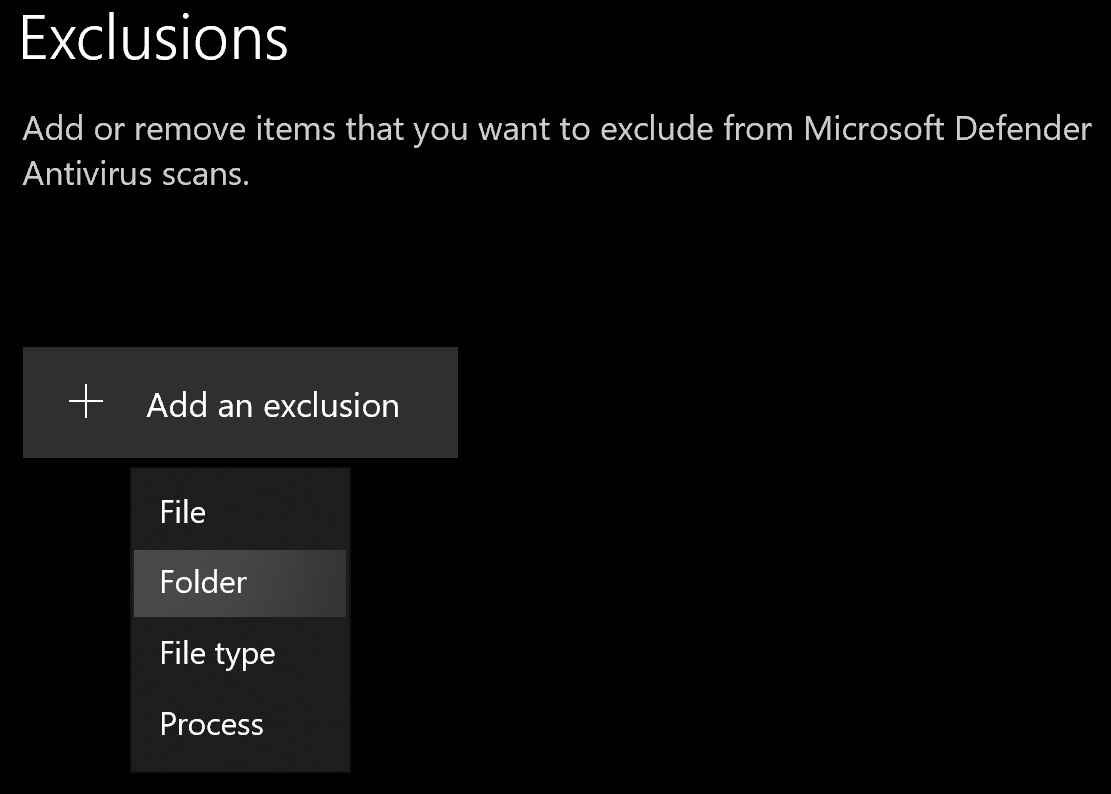The image size is (1111, 794).
Task: Click the plus icon beside Add an exclusion
Action: 88,403
